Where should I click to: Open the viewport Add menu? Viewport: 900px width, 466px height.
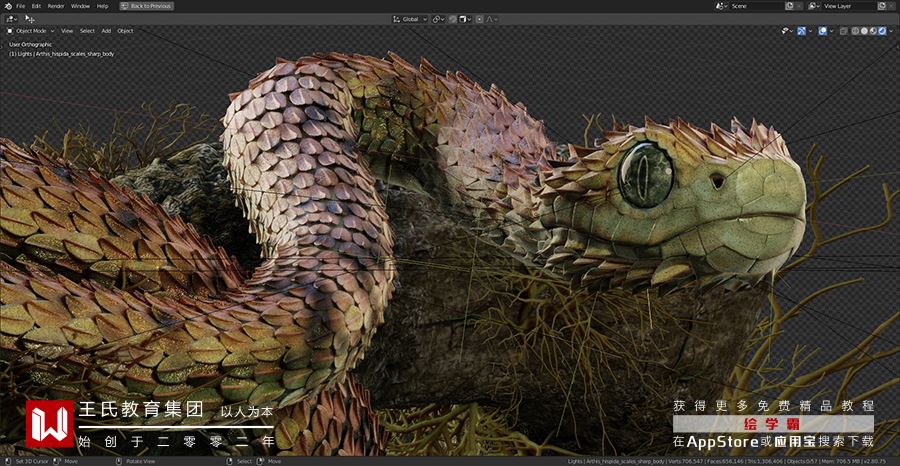pos(106,31)
